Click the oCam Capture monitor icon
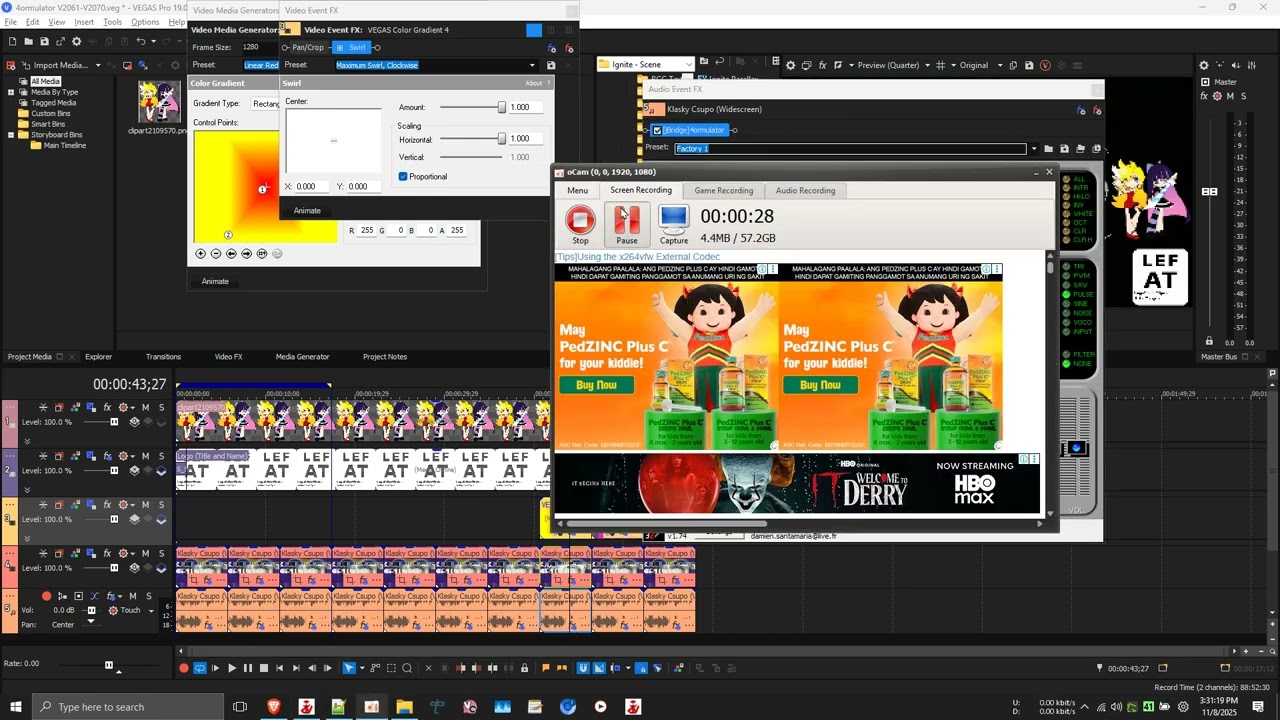The height and width of the screenshot is (720, 1280). [674, 224]
